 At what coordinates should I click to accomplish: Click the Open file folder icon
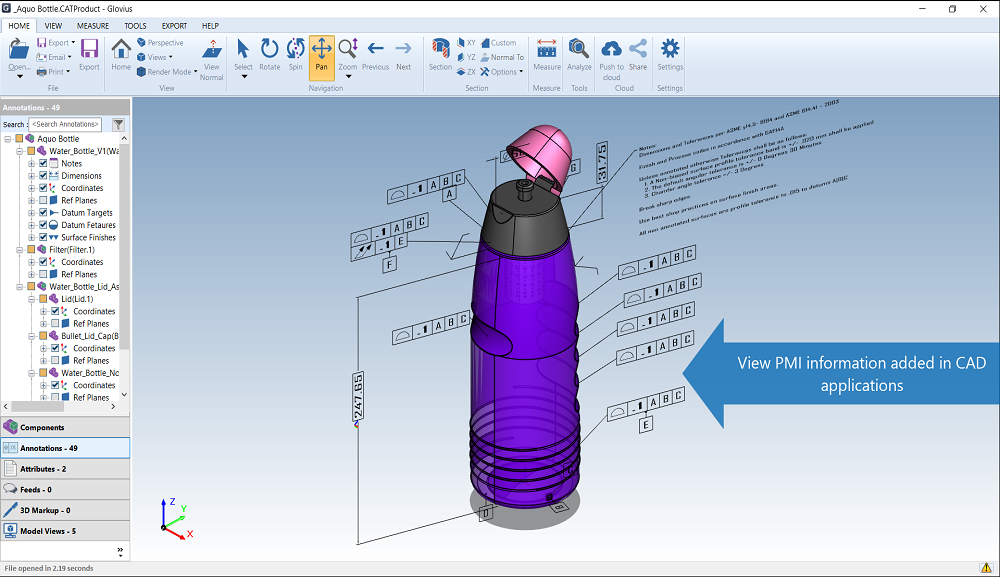pyautogui.click(x=18, y=49)
